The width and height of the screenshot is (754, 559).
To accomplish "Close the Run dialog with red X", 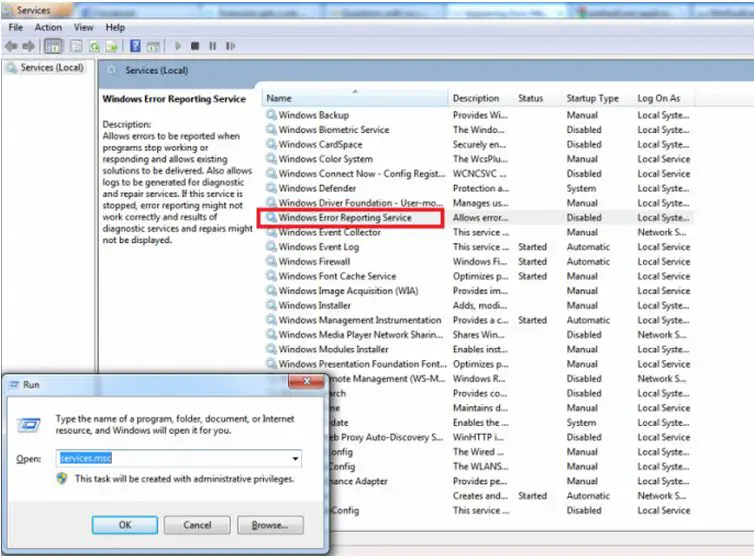I will (x=307, y=381).
